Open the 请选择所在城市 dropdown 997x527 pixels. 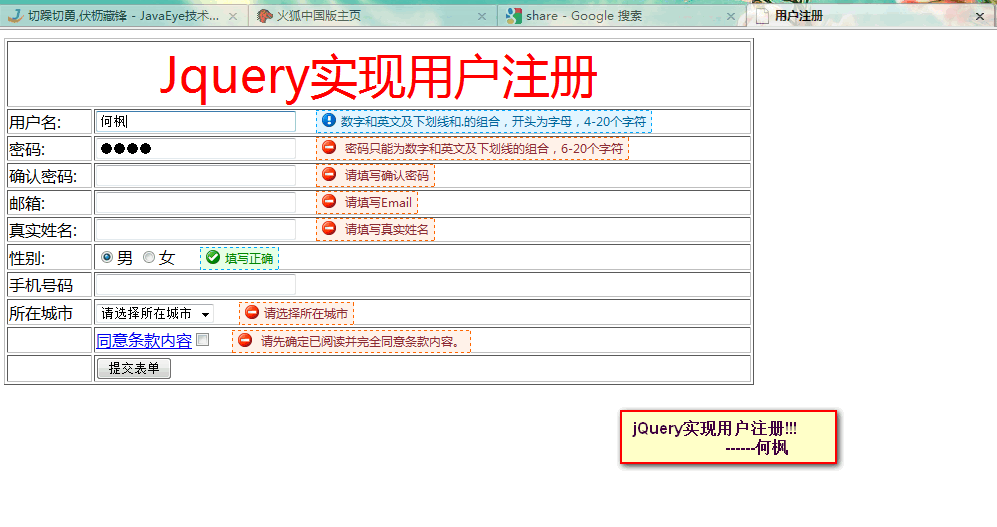(x=155, y=313)
